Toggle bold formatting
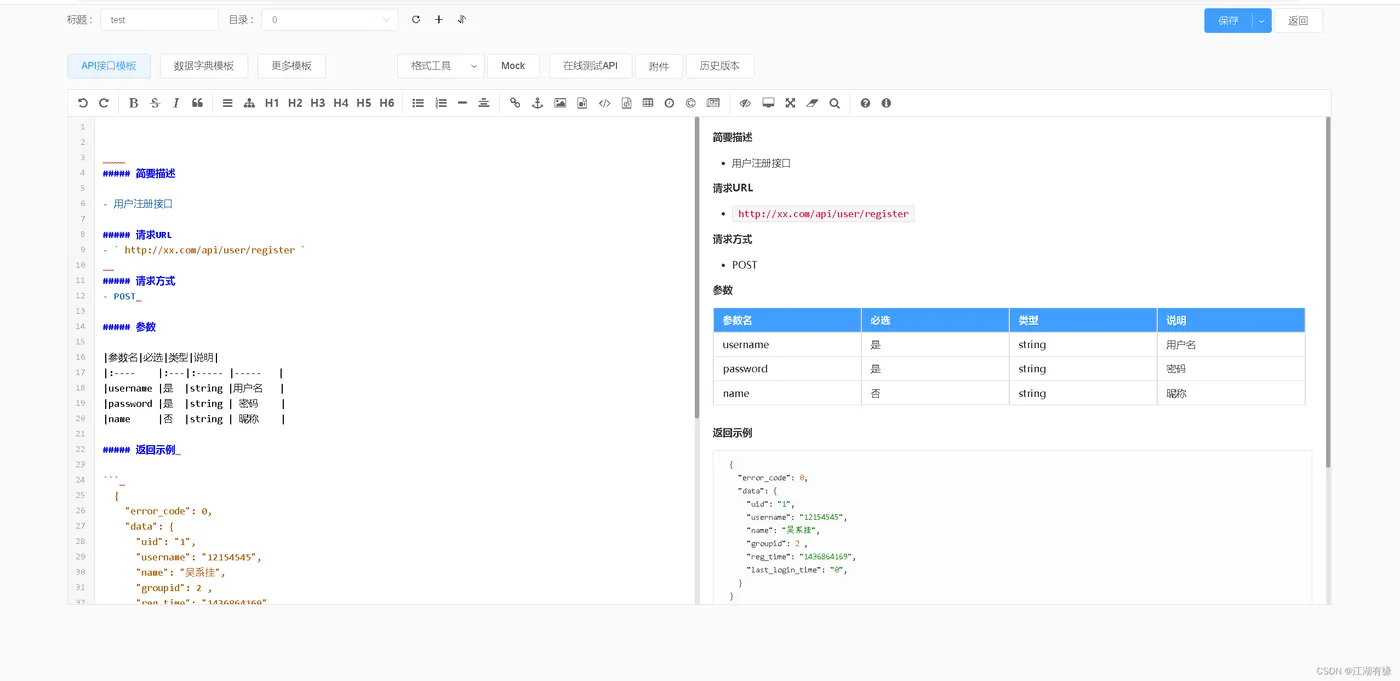Image resolution: width=1400 pixels, height=681 pixels. 134,103
